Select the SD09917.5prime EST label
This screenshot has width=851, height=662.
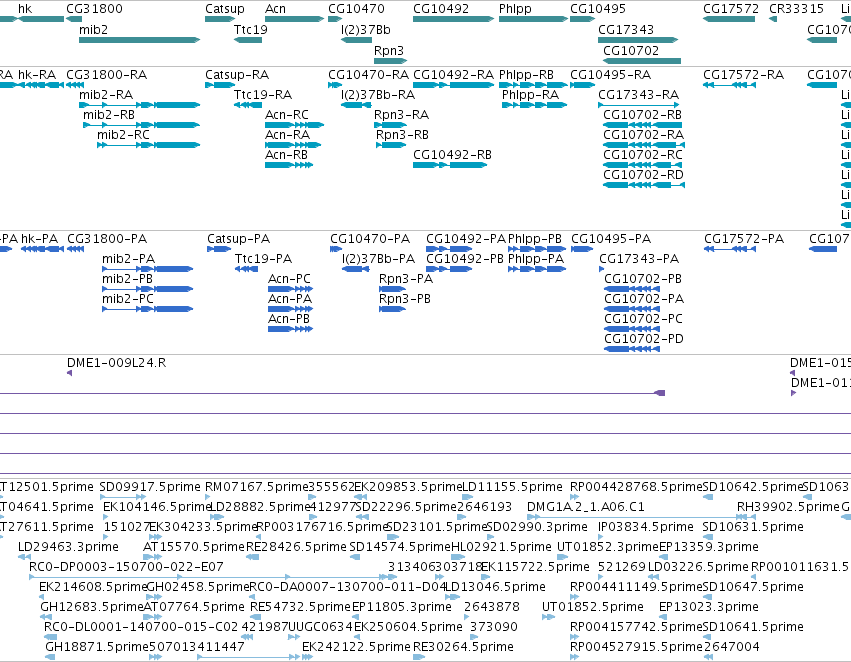click(x=150, y=487)
